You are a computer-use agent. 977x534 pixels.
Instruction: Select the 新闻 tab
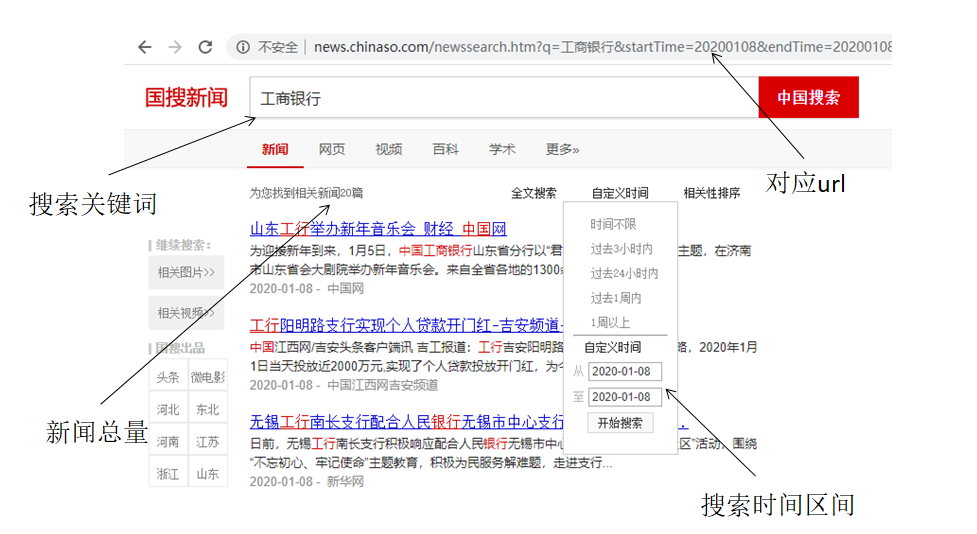pos(275,150)
